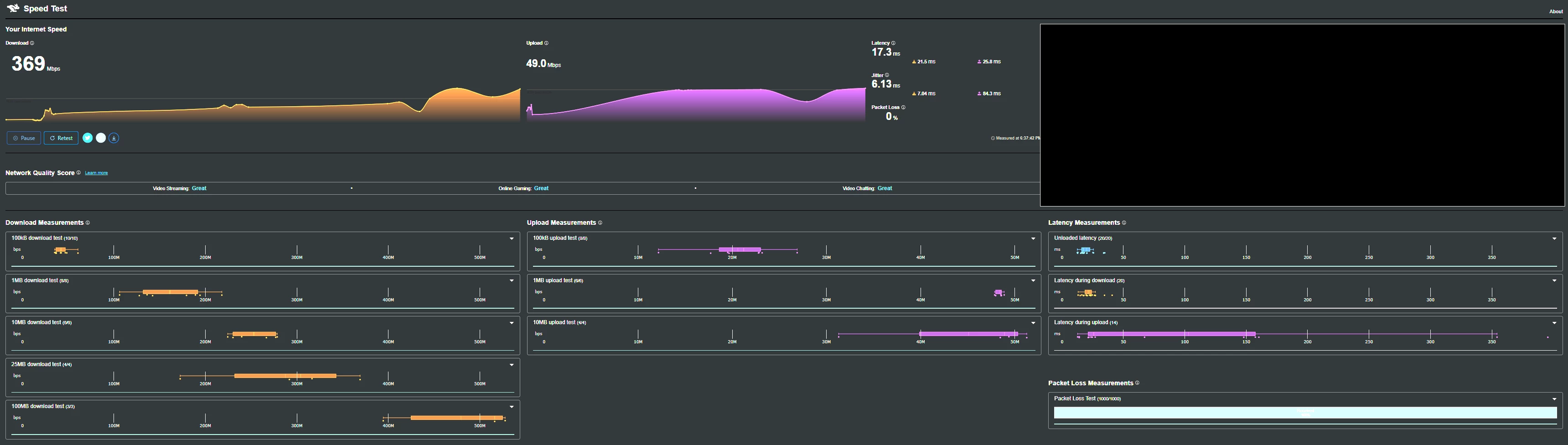Open the Upload info tooltip icon

546,43
